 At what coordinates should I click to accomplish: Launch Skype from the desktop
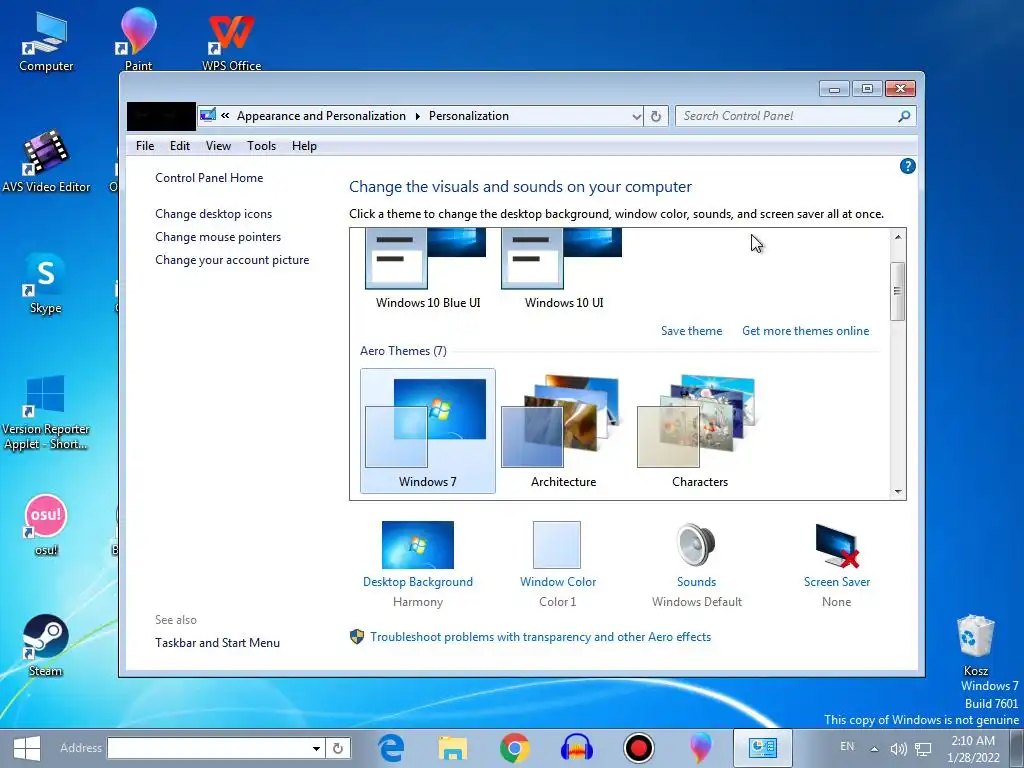point(45,283)
